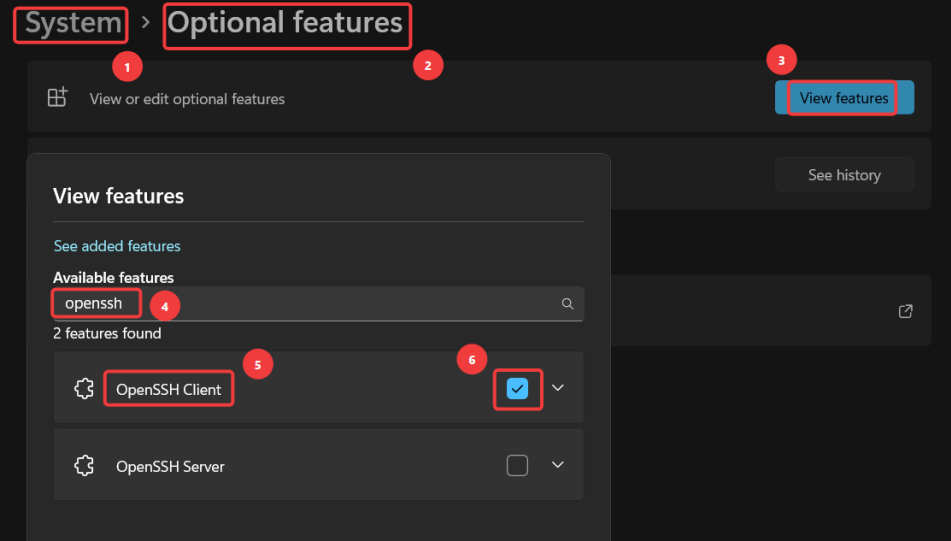Click the Available features label
Image resolution: width=951 pixels, height=541 pixels.
click(113, 277)
